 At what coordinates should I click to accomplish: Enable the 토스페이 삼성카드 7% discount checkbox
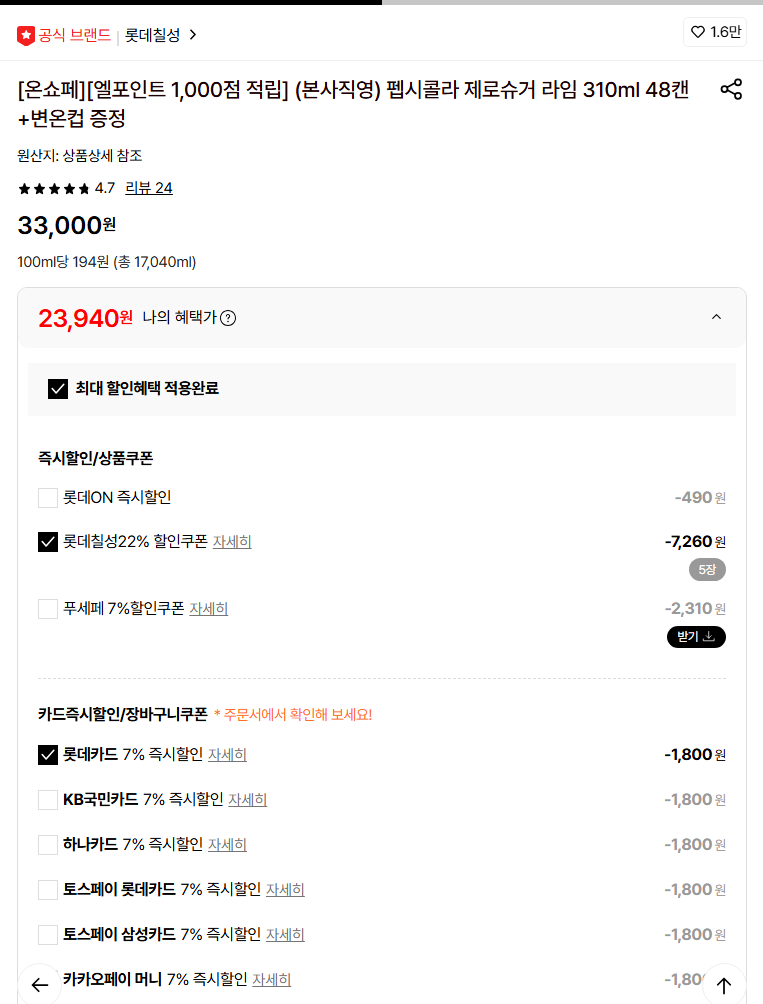click(x=47, y=934)
